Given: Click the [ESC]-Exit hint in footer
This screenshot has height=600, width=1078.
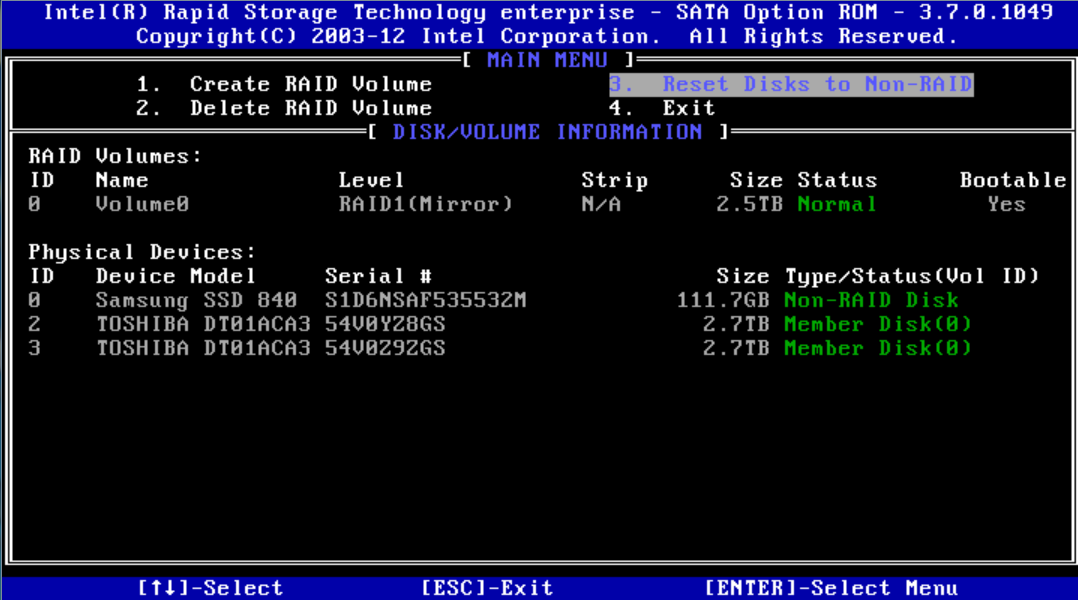Looking at the screenshot, I should pyautogui.click(x=487, y=588).
